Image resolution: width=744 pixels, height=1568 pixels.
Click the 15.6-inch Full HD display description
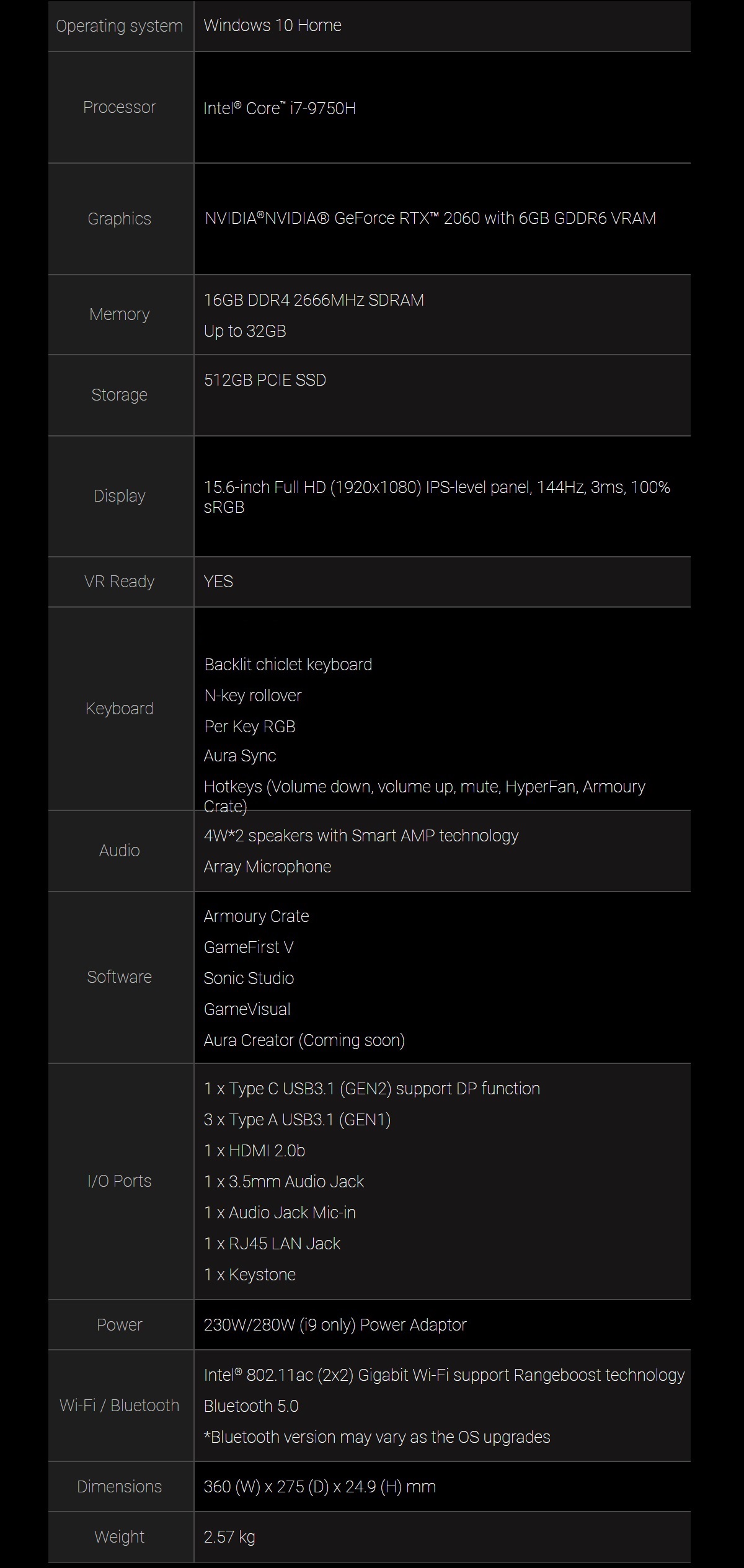tap(437, 497)
